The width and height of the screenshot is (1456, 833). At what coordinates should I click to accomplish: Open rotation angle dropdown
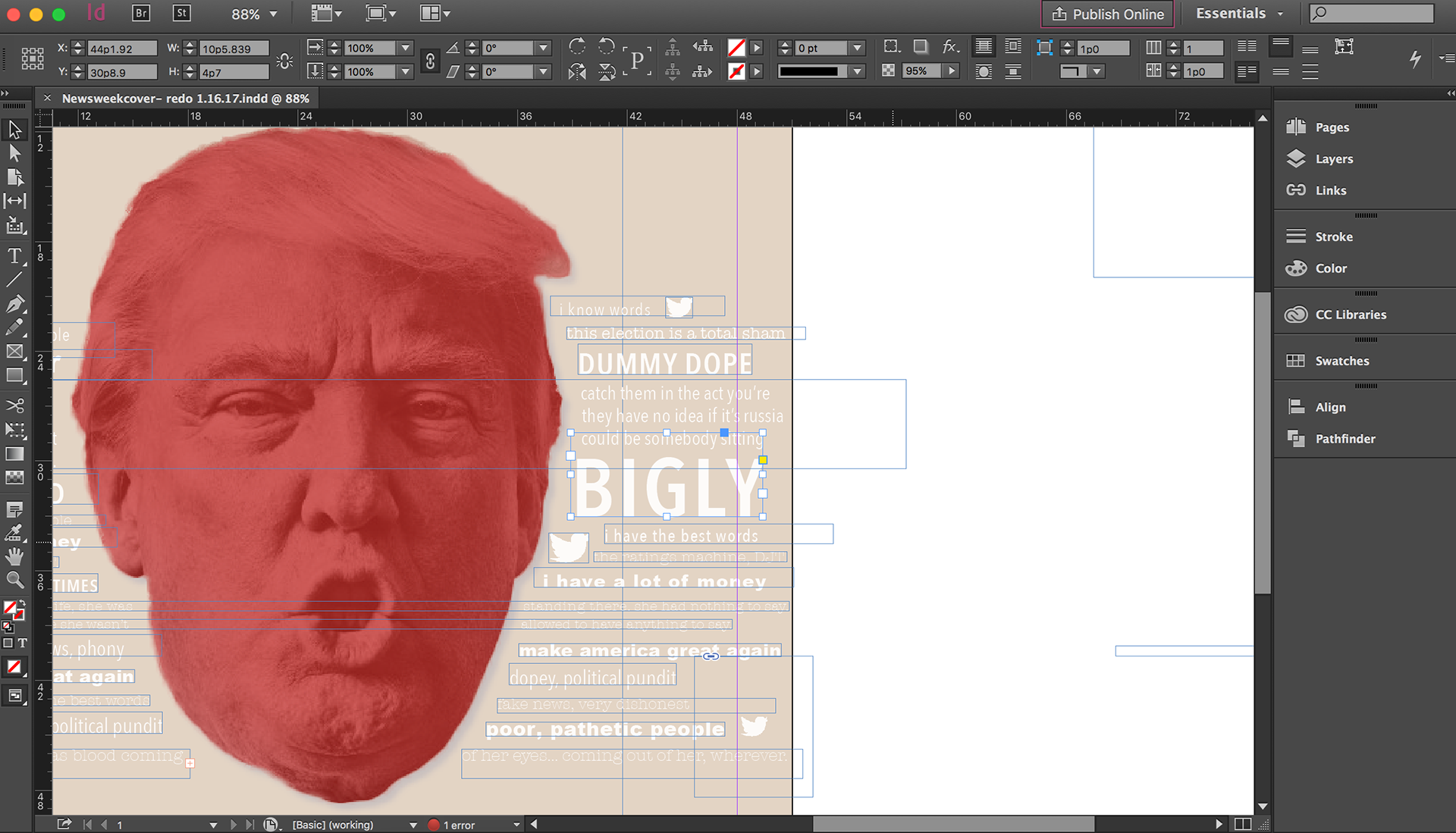pyautogui.click(x=543, y=48)
